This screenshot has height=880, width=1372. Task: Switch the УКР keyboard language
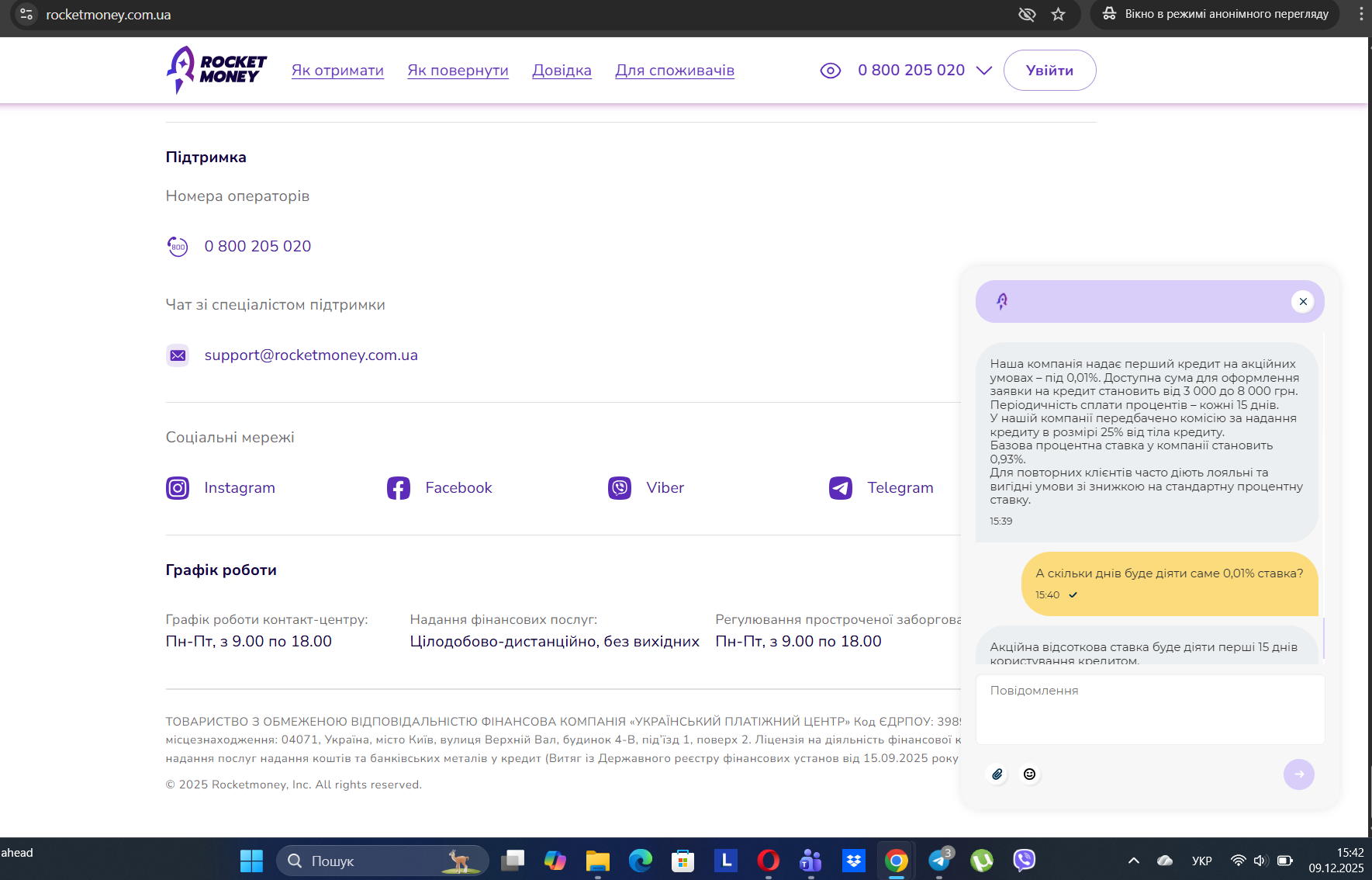tap(1202, 861)
